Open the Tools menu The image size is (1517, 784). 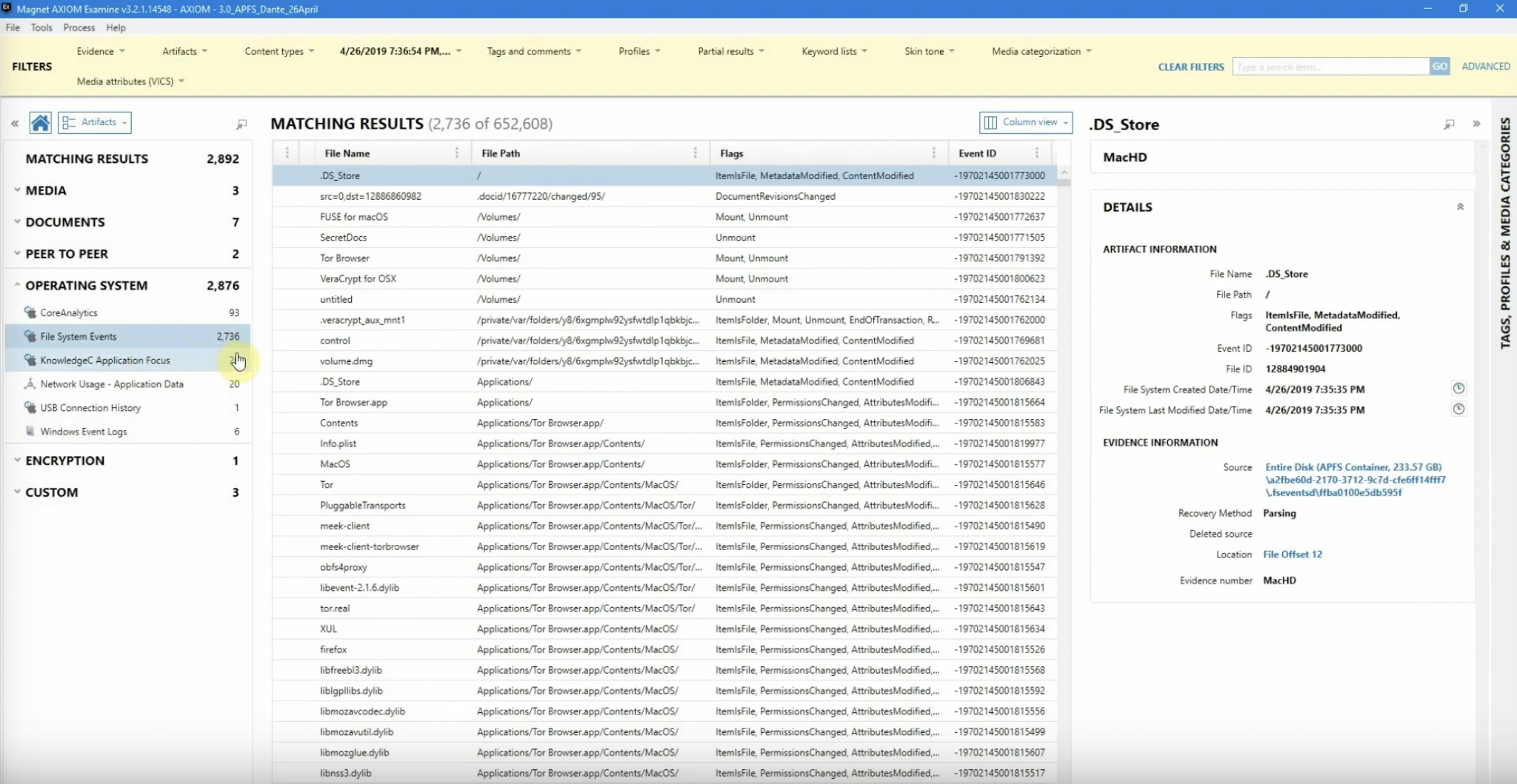(41, 27)
